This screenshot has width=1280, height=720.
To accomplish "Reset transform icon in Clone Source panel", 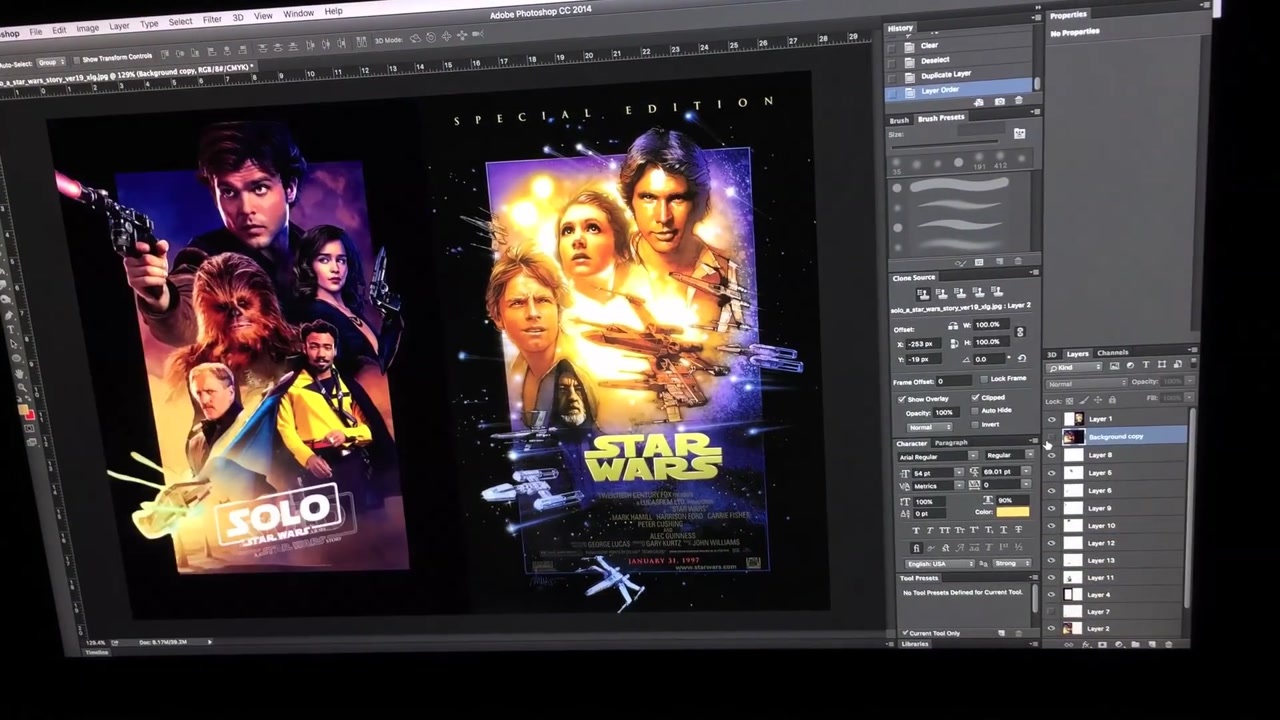I will tap(1022, 358).
